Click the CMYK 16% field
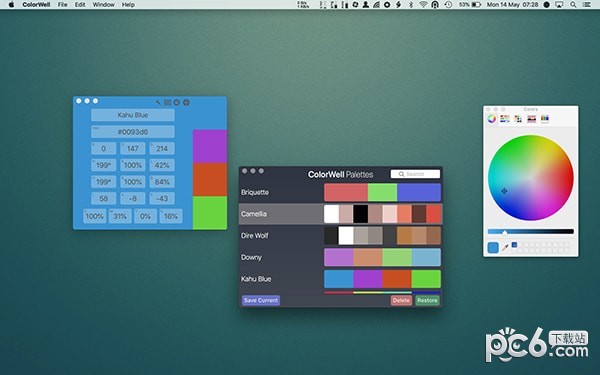 [x=171, y=216]
